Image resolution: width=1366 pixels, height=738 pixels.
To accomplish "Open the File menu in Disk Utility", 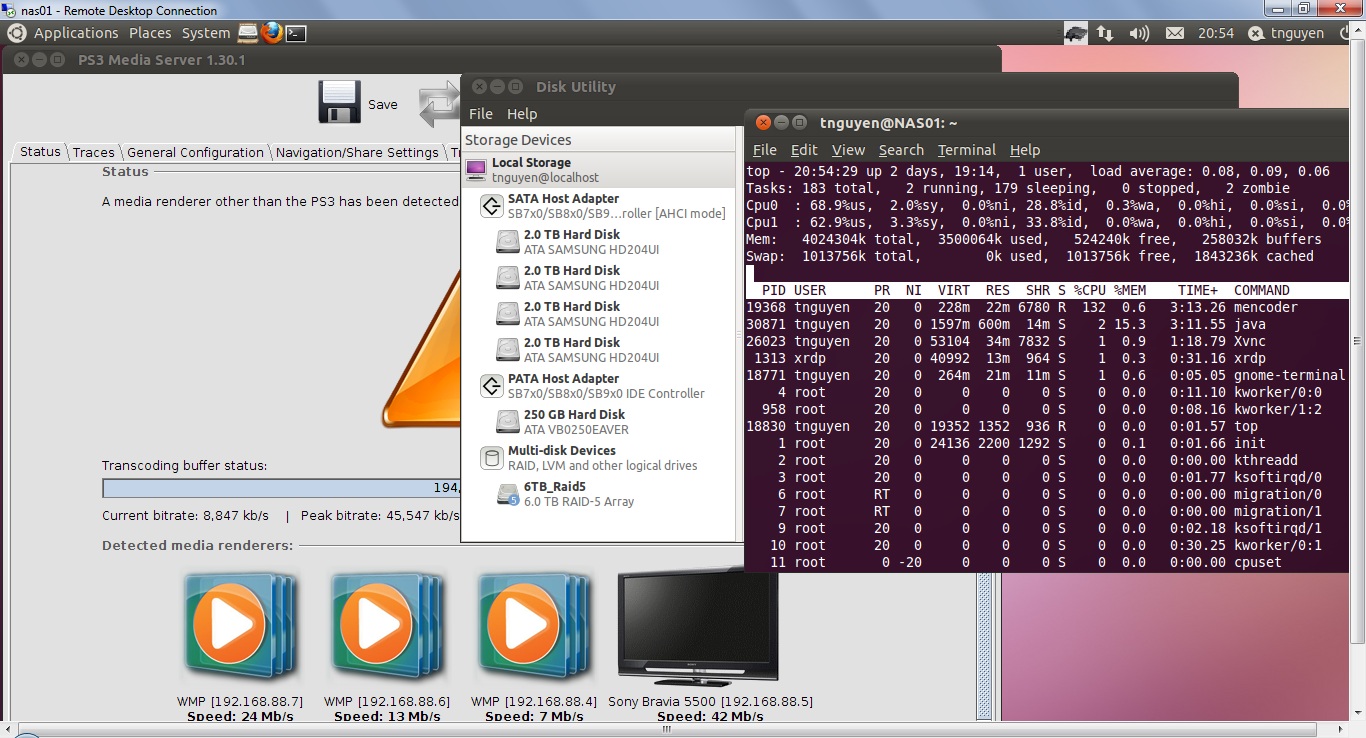I will click(481, 114).
